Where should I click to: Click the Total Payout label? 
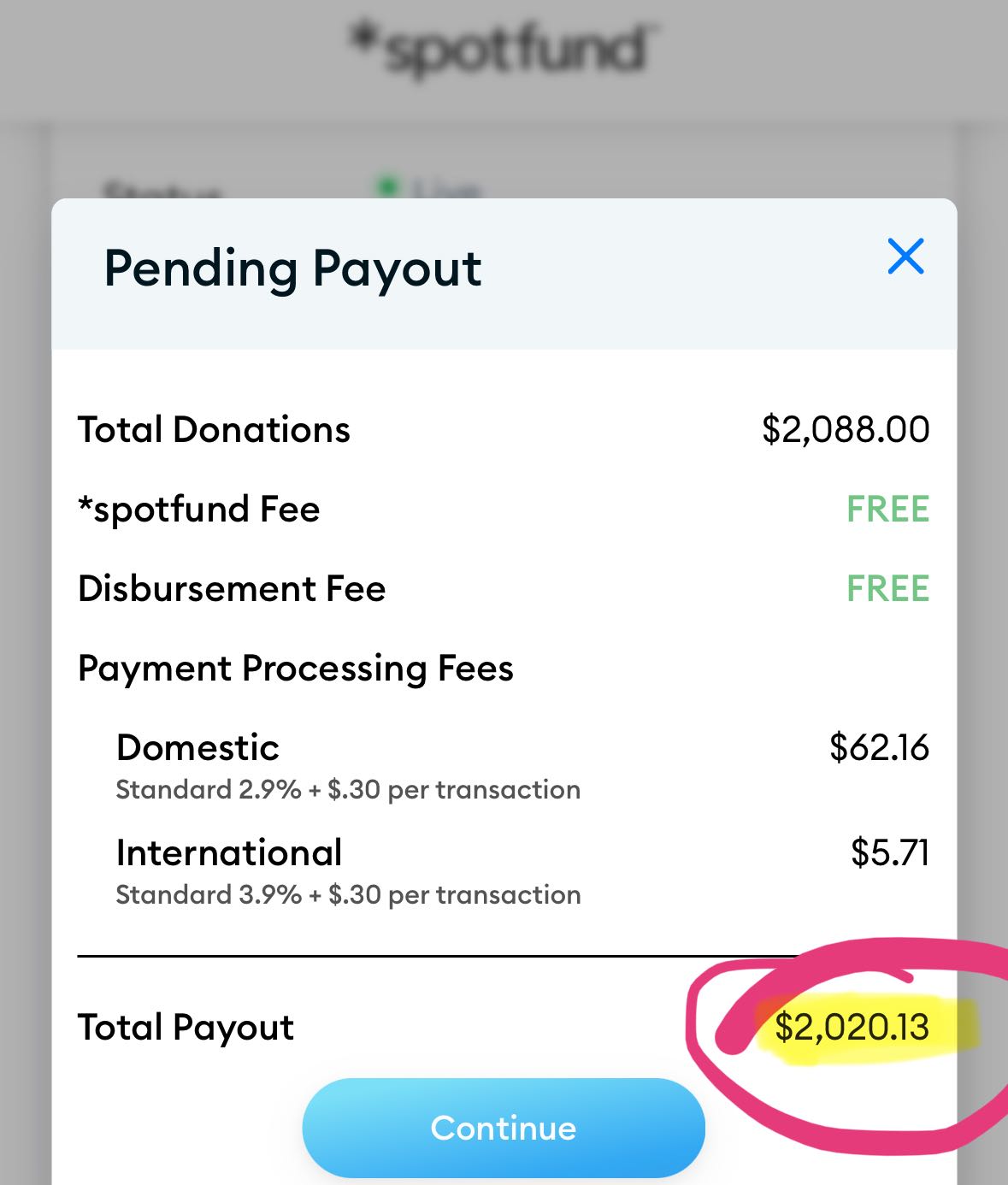point(186,1028)
